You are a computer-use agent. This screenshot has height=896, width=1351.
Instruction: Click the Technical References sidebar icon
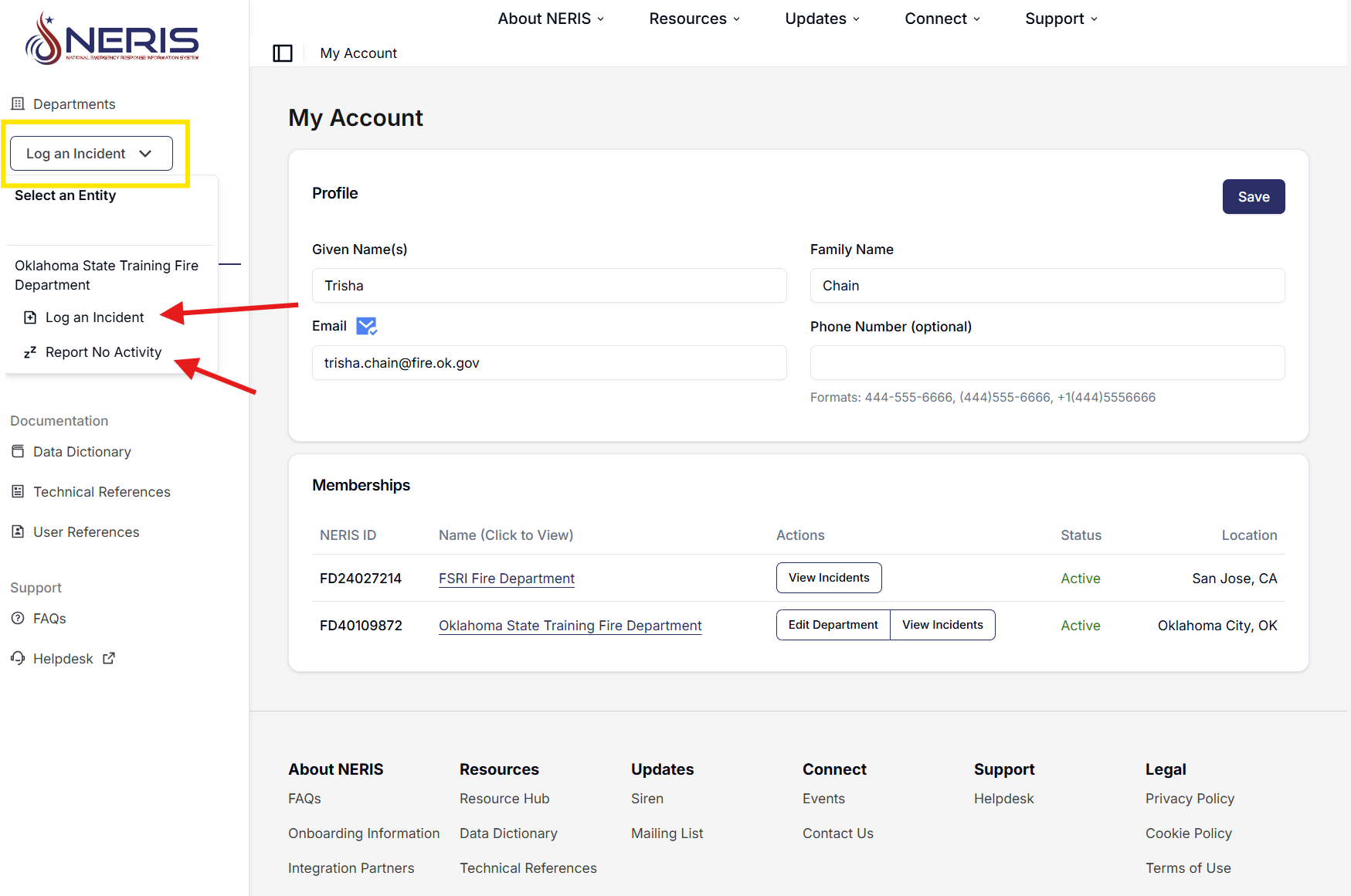tap(18, 491)
